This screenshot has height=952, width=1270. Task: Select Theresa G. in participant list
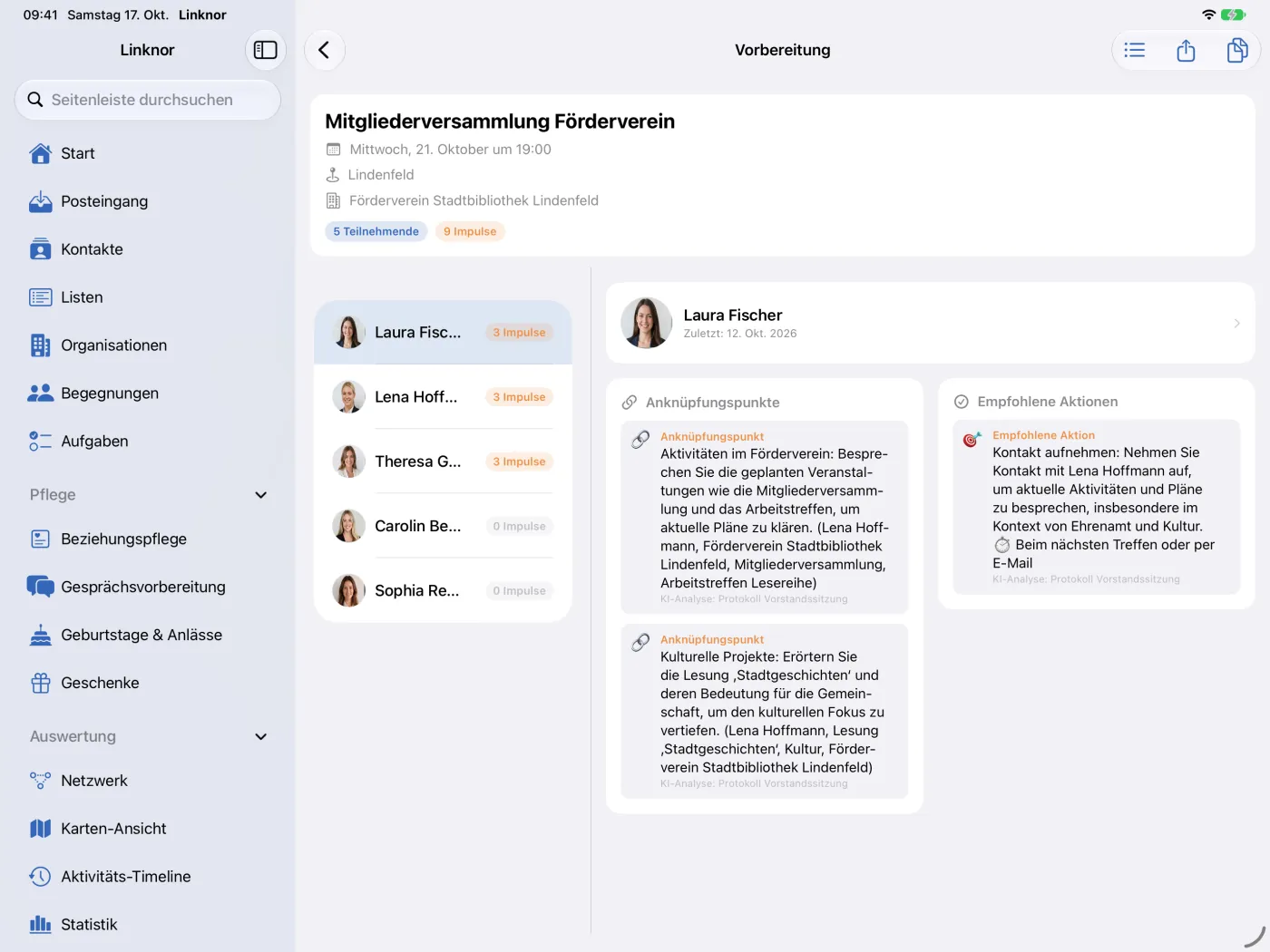443,461
